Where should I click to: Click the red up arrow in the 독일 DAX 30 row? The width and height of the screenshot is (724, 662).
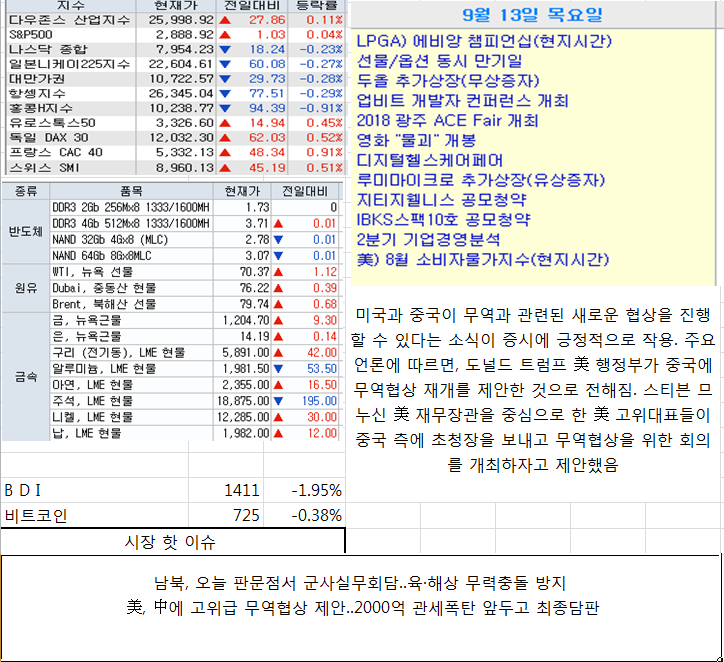click(226, 137)
